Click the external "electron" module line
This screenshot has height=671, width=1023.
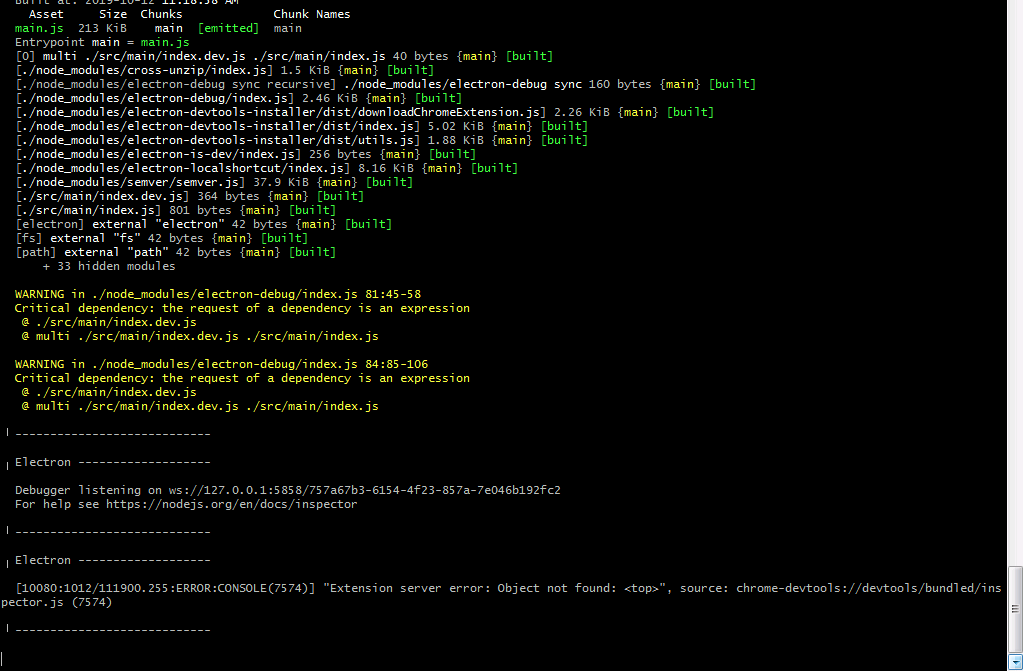tap(203, 225)
